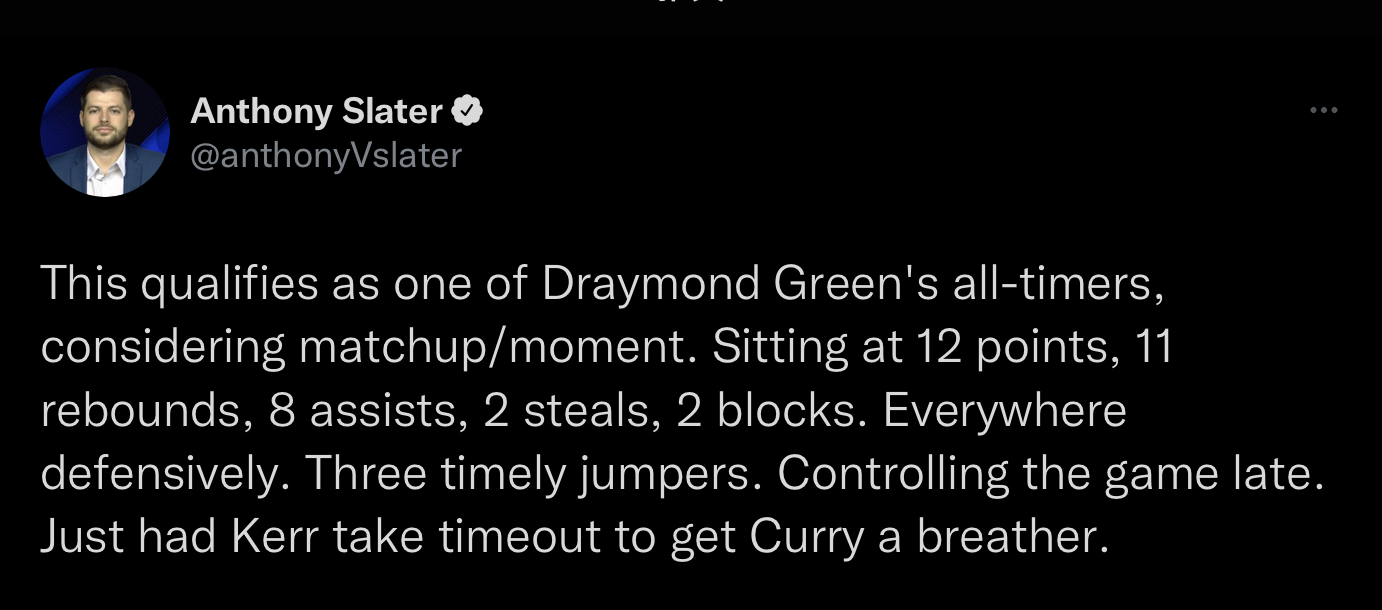Image resolution: width=1382 pixels, height=610 pixels.
Task: Click the word "Curry" in the tweet
Action: pyautogui.click(x=807, y=537)
